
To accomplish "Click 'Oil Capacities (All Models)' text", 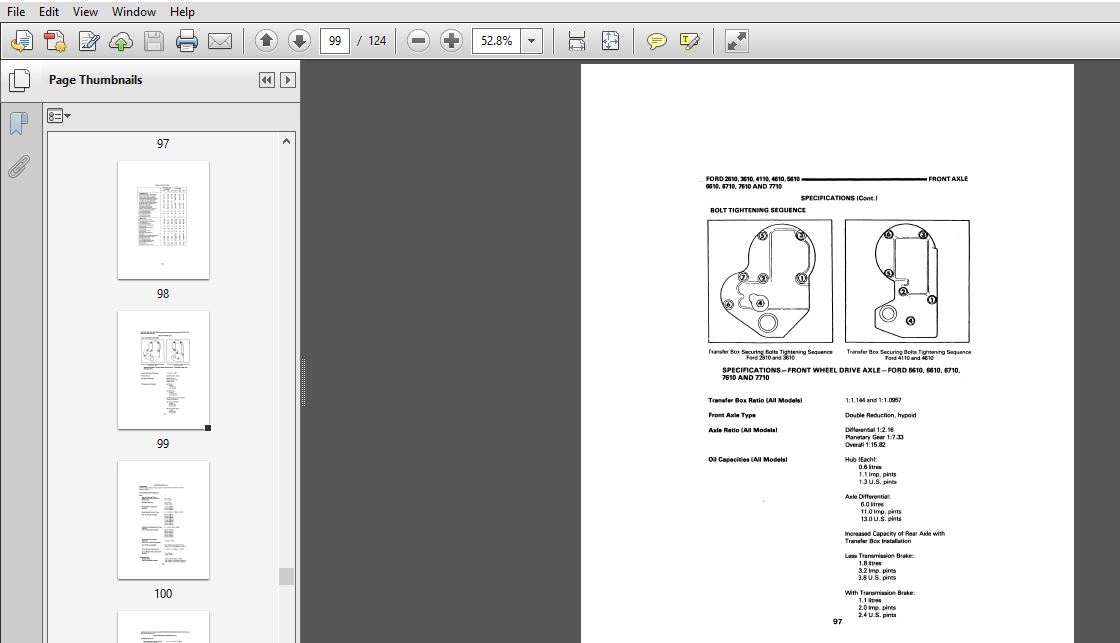I will click(x=748, y=459).
